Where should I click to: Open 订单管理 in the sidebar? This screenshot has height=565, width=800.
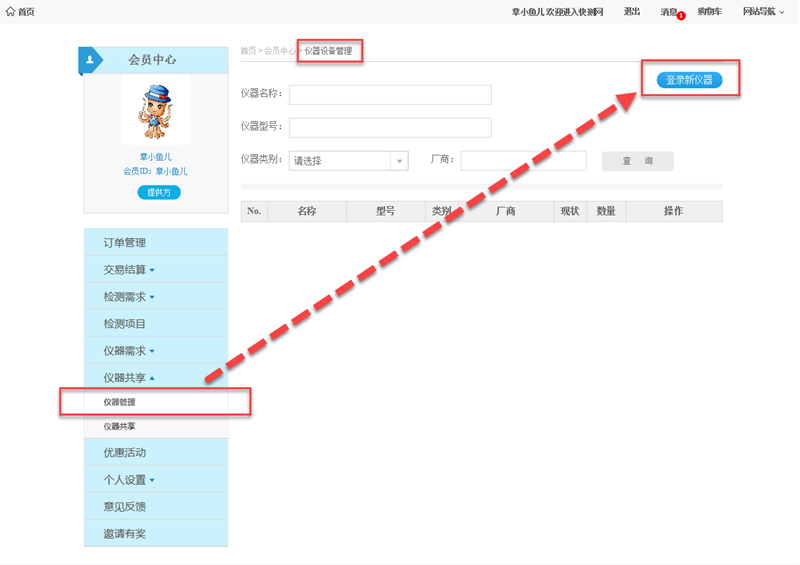pos(125,243)
